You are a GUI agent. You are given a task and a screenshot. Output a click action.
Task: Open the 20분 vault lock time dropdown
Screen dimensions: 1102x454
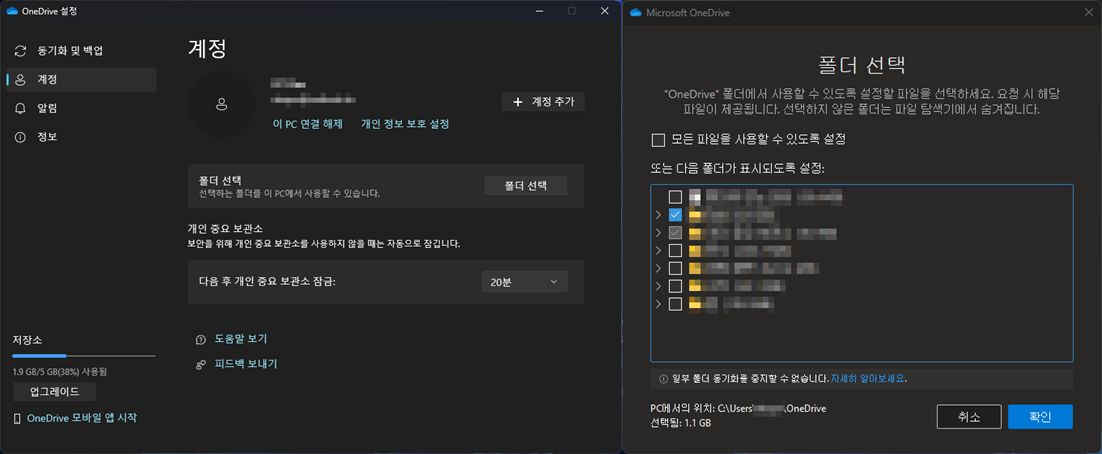point(525,282)
